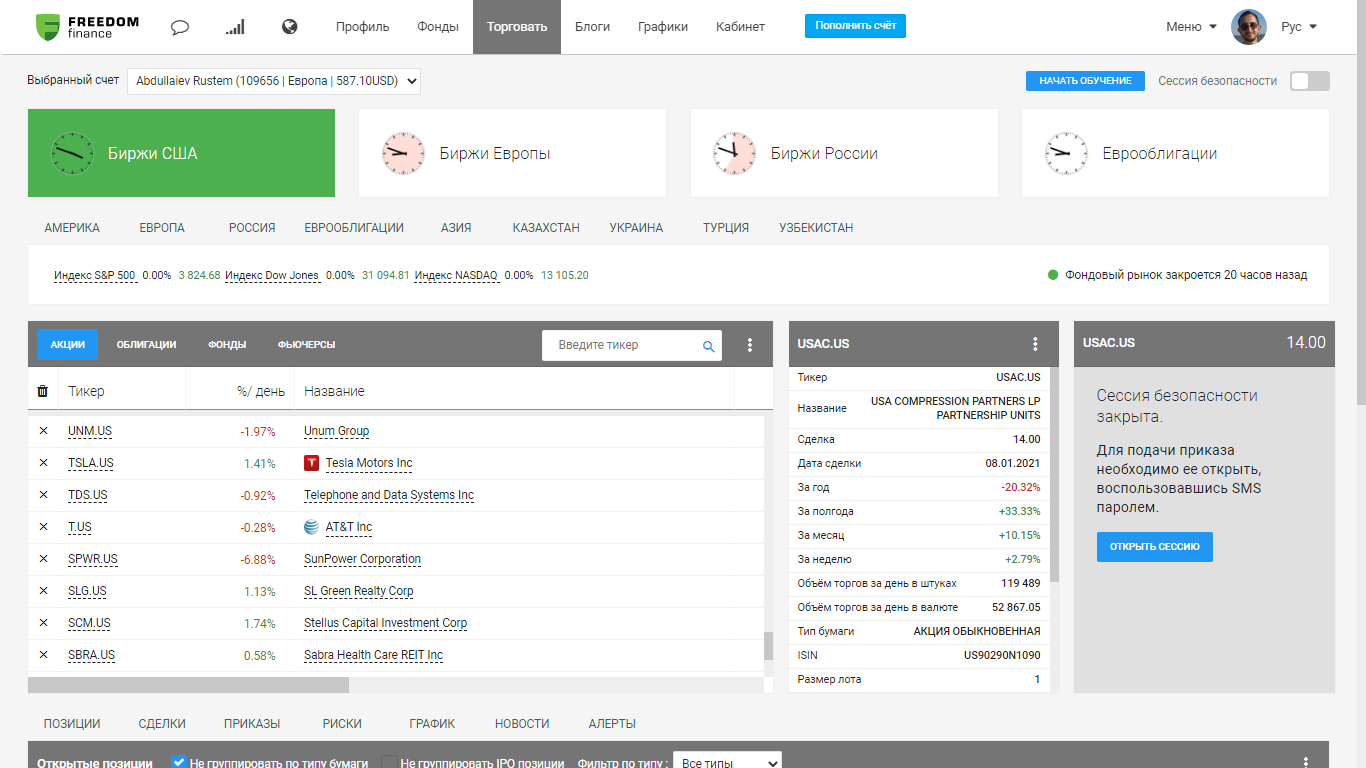Open the Алерты tab
The image size is (1366, 768).
point(612,724)
